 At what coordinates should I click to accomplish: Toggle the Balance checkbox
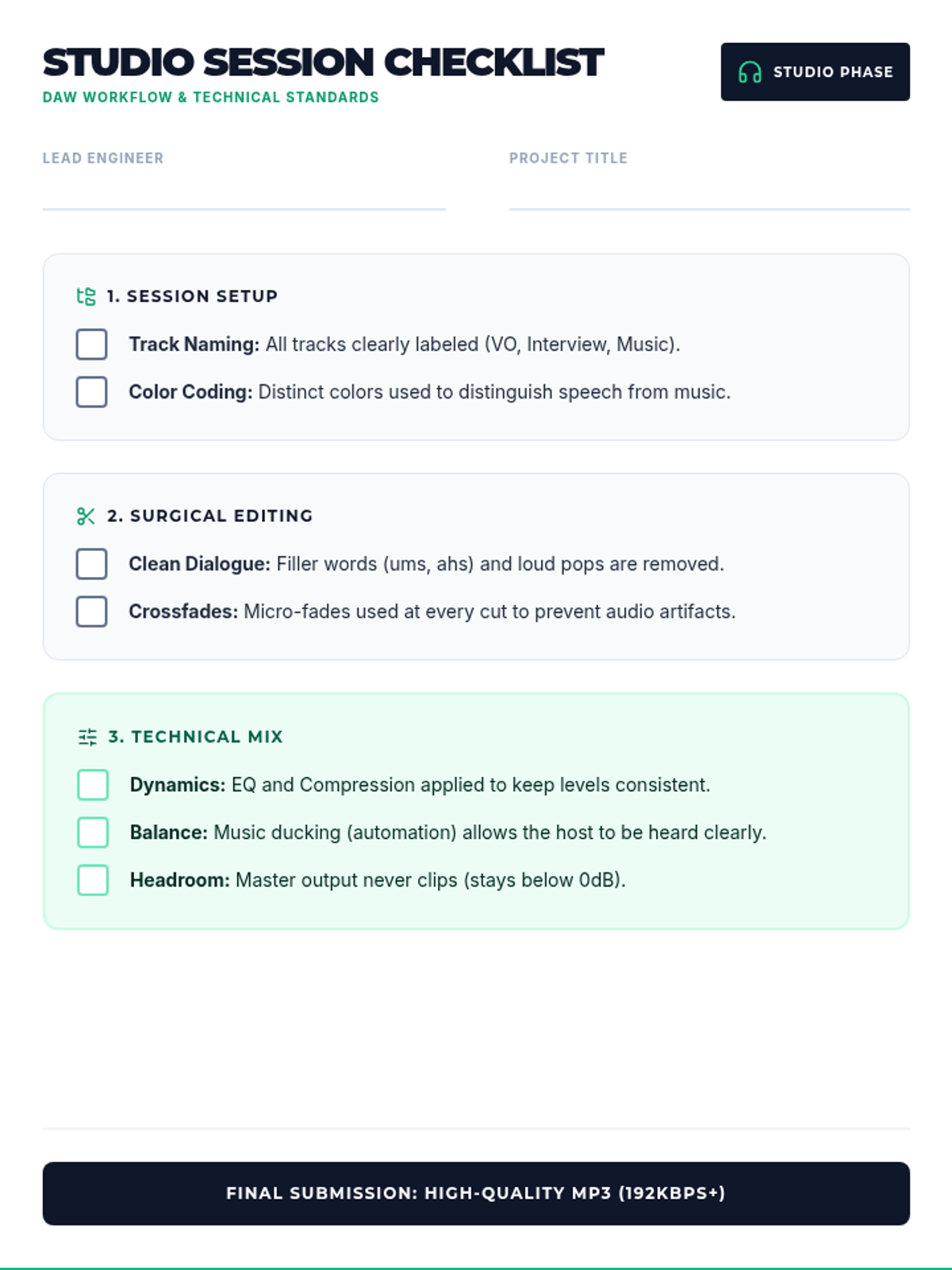(x=93, y=833)
